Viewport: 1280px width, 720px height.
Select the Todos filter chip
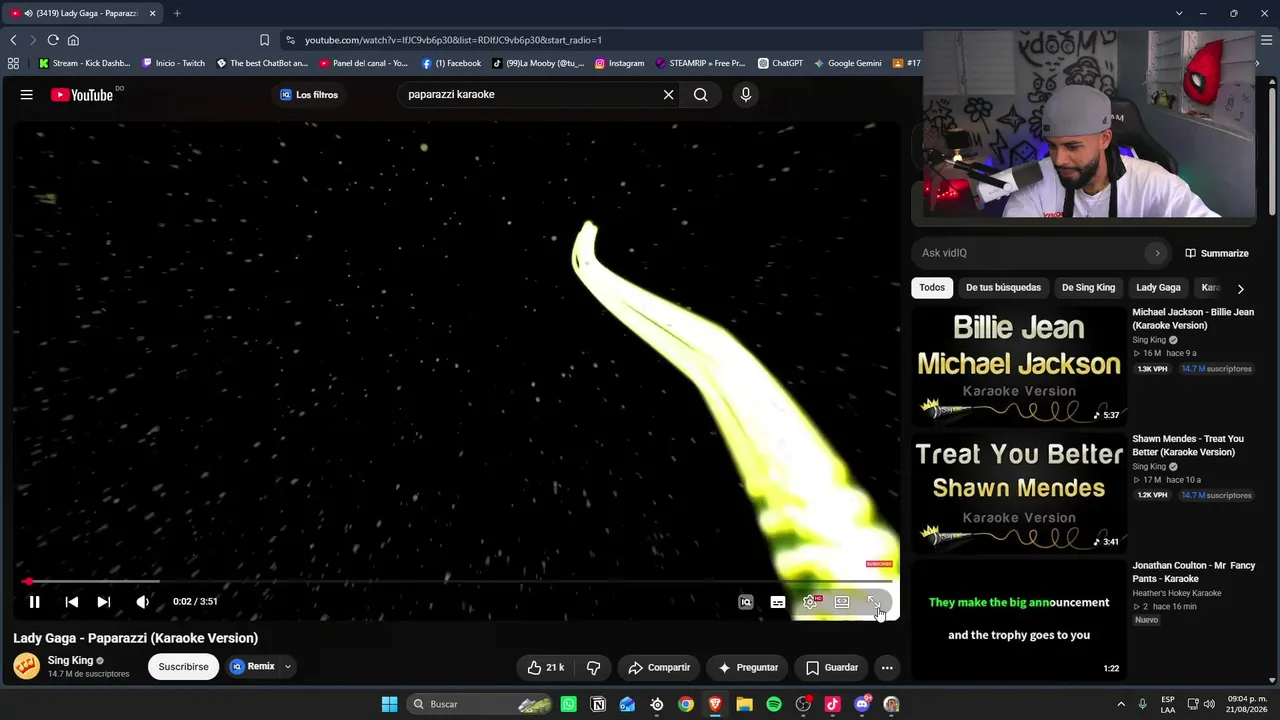[x=932, y=288]
